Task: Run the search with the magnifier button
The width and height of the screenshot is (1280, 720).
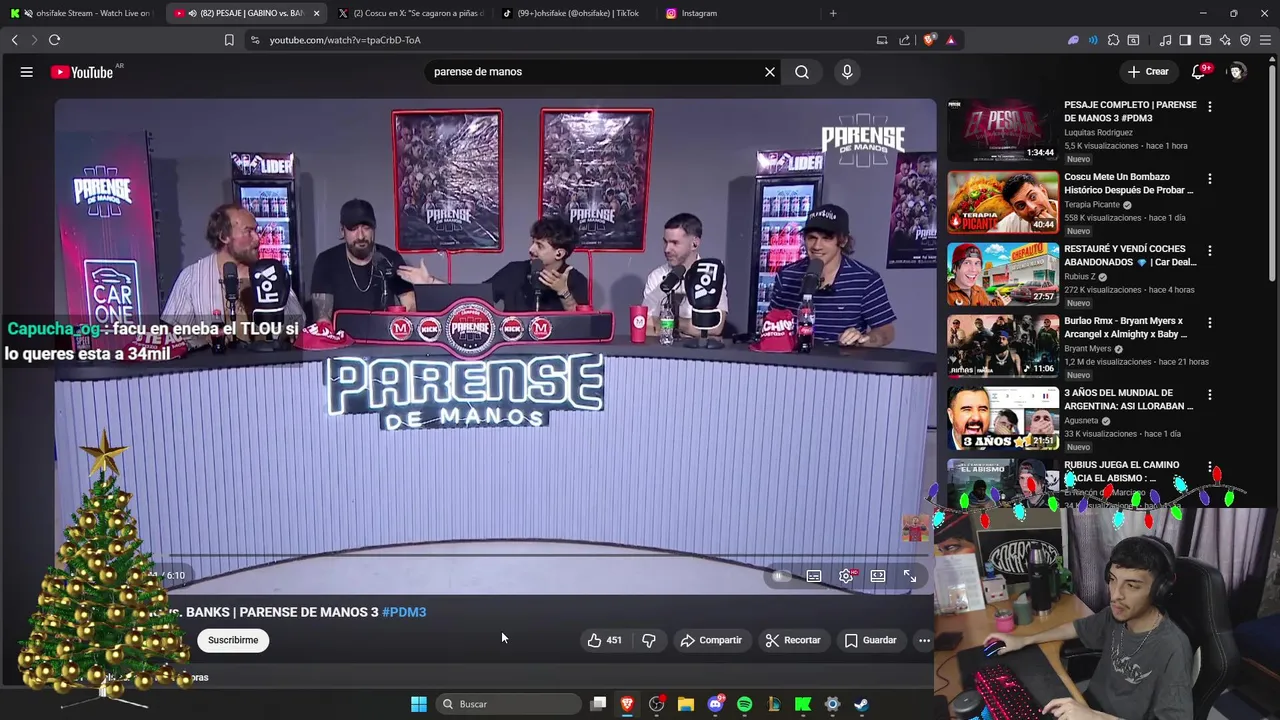Action: [802, 72]
